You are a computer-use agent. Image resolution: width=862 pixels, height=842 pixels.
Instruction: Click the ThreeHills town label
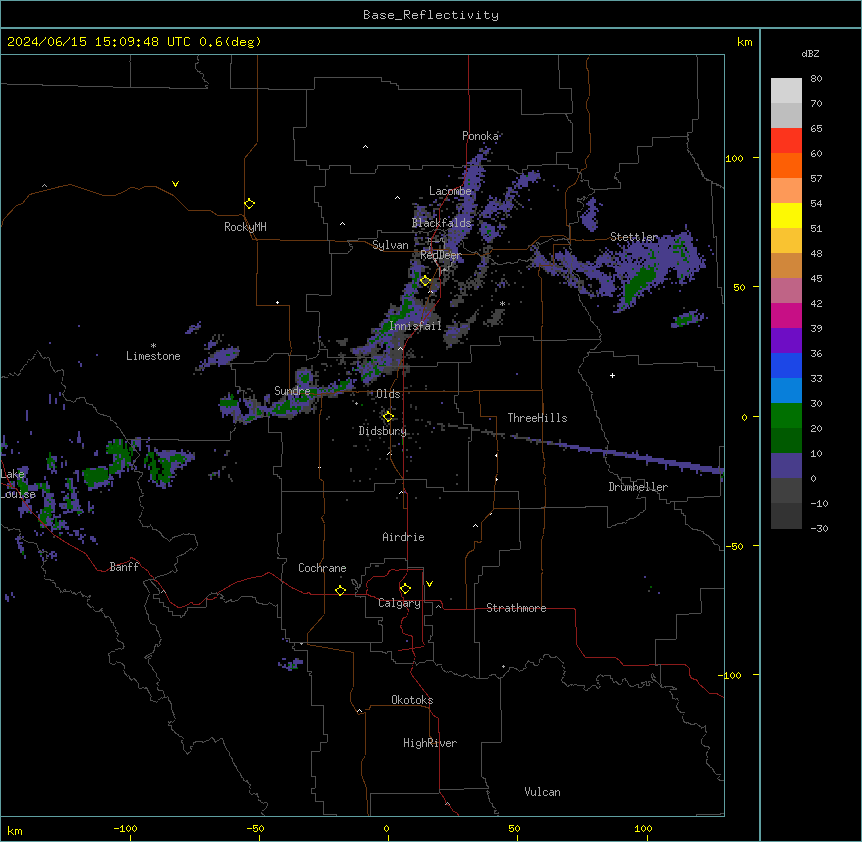tap(537, 418)
